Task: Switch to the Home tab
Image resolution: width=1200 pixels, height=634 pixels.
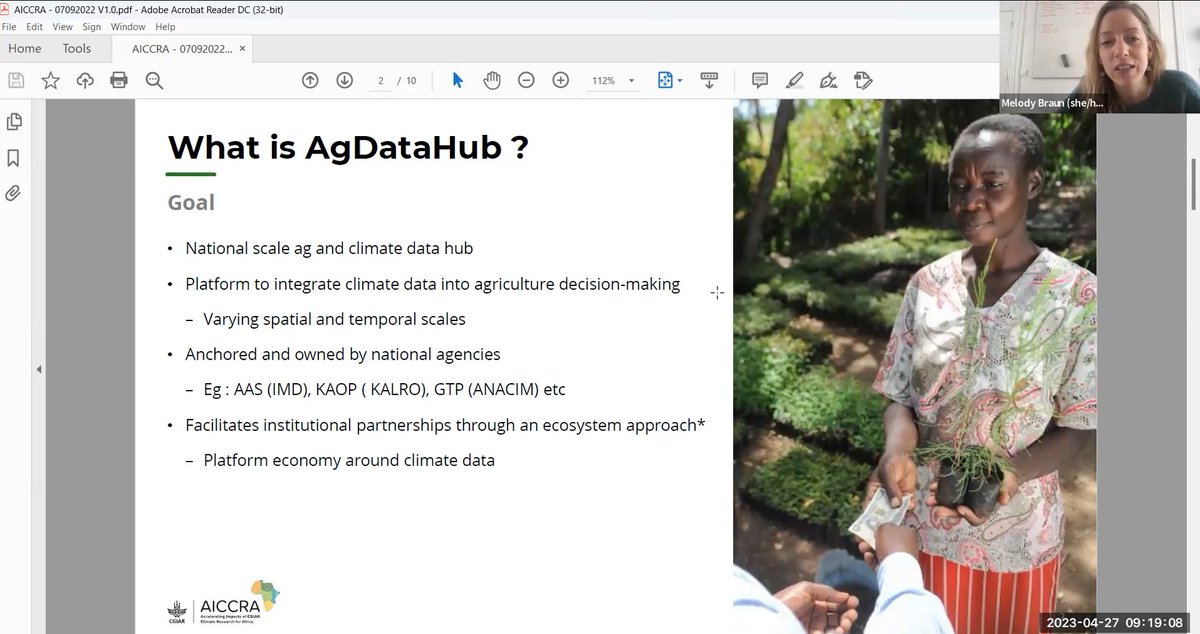Action: click(x=25, y=48)
